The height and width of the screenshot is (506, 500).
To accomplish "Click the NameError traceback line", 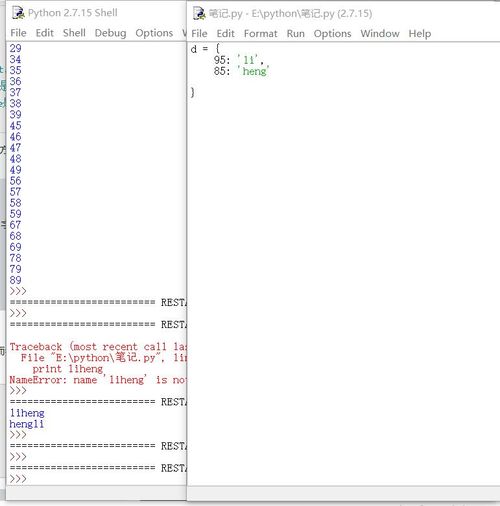I will (97, 380).
